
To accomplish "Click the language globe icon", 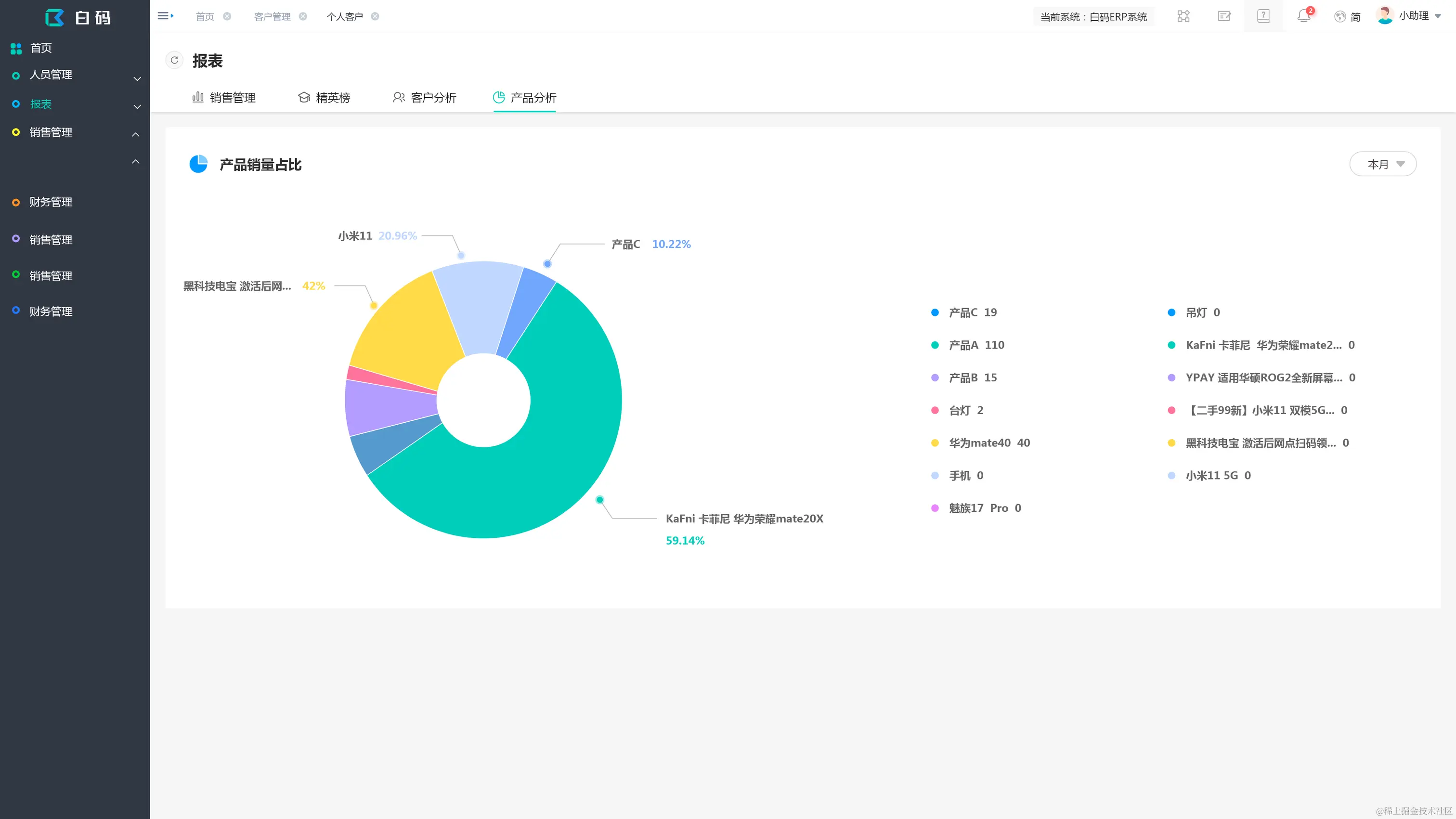I will point(1339,16).
